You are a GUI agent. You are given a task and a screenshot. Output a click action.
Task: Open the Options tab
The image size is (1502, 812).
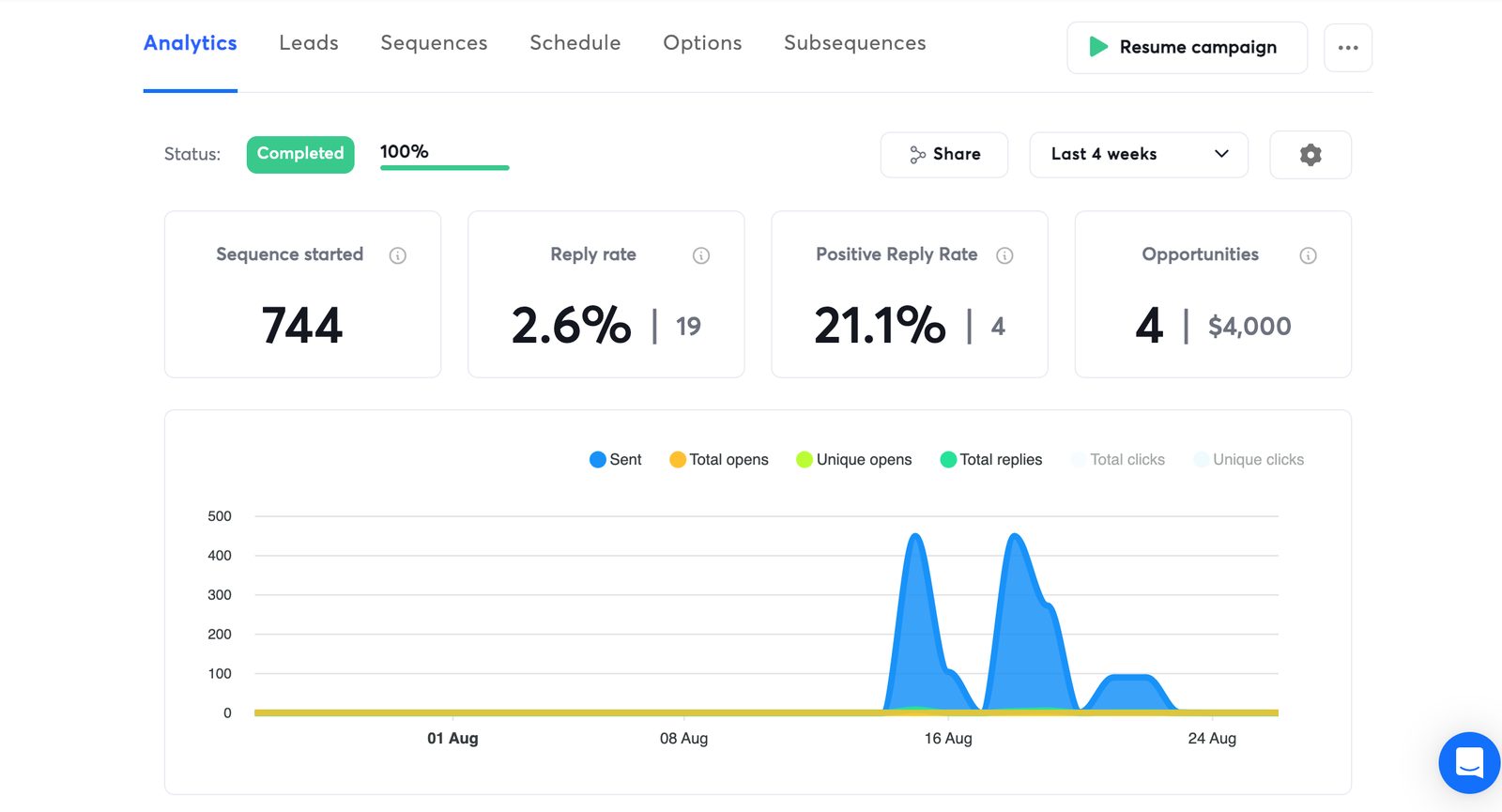[702, 43]
